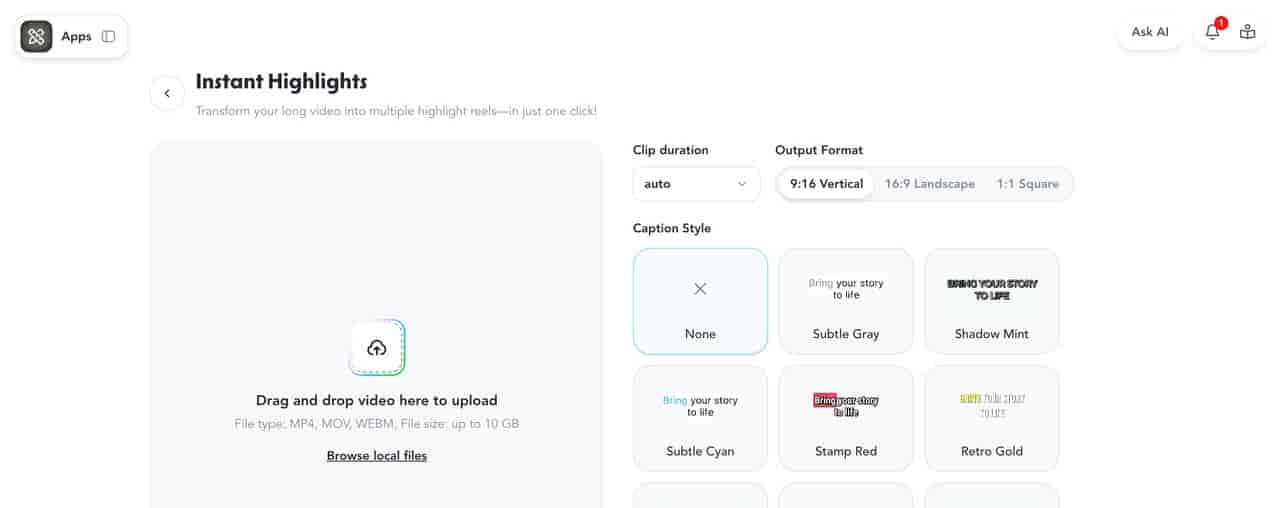This screenshot has height=508, width=1280.
Task: Click the Apps menu label
Action: [76, 37]
